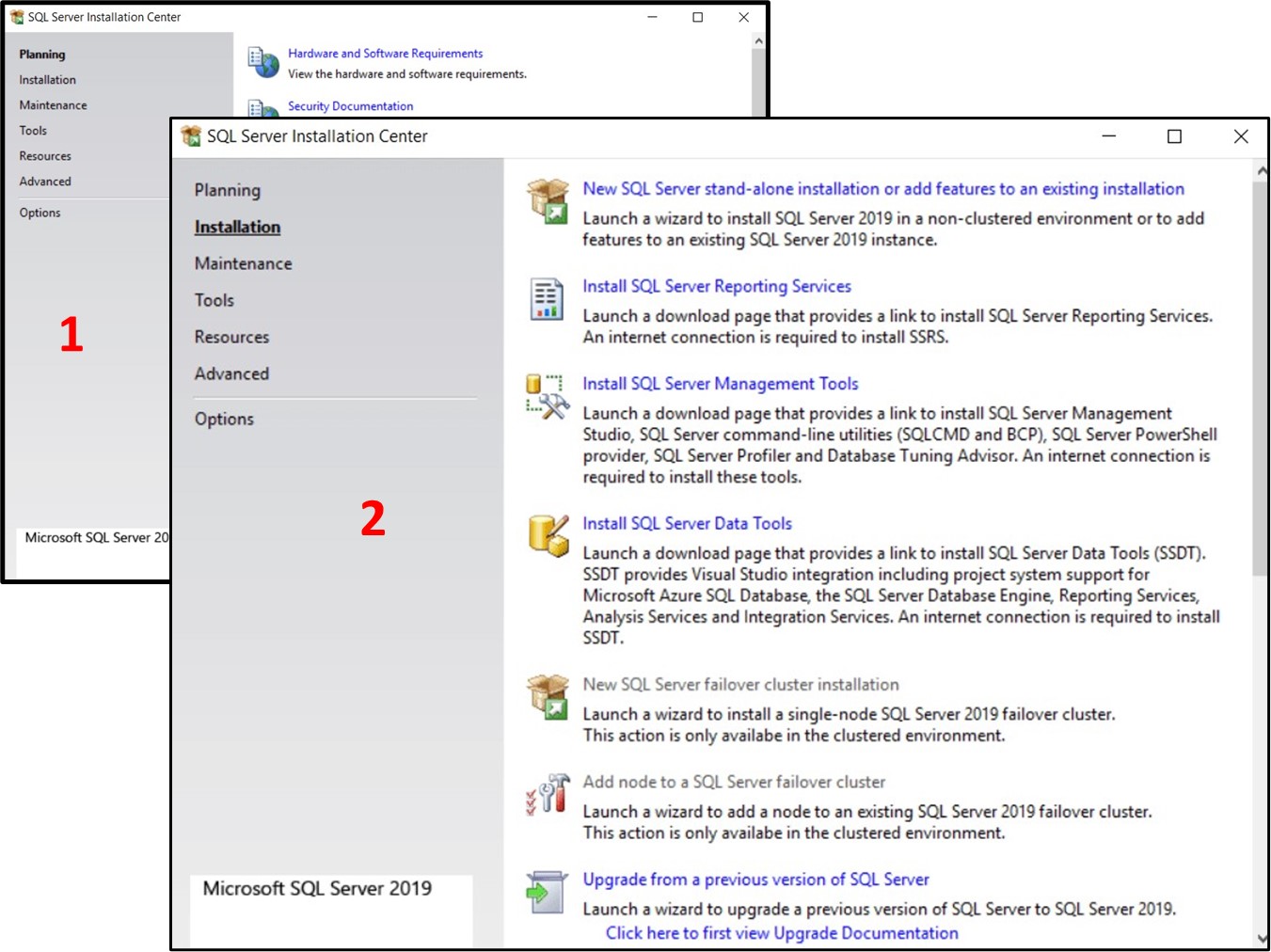Select Tools in the back window sidebar
The width and height of the screenshot is (1271, 952).
tap(33, 131)
